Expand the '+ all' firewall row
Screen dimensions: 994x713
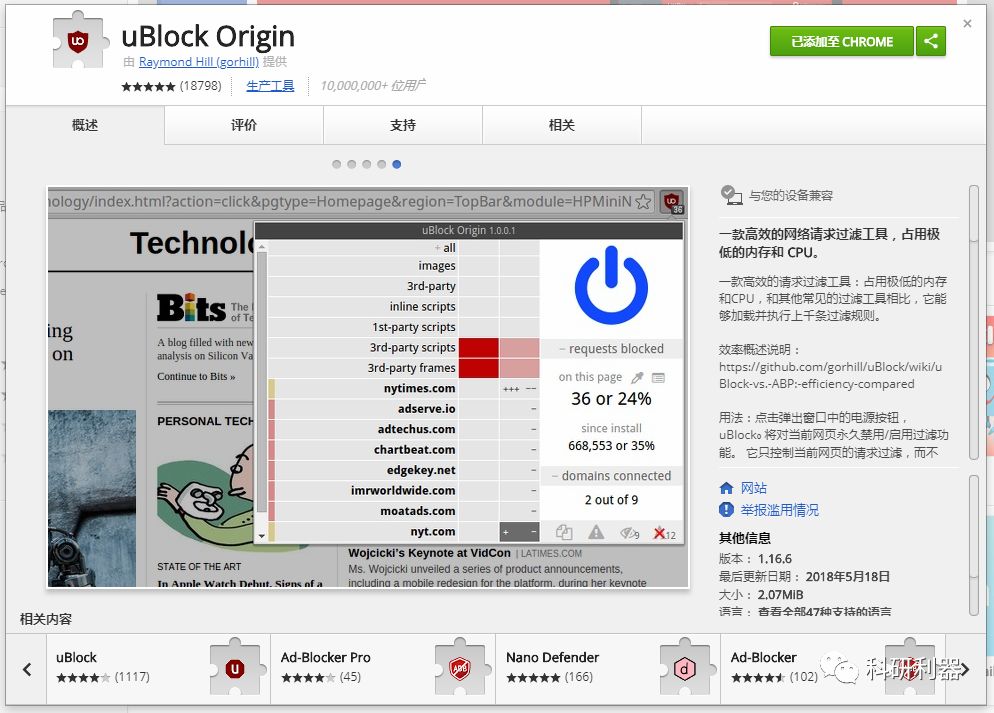pos(404,248)
